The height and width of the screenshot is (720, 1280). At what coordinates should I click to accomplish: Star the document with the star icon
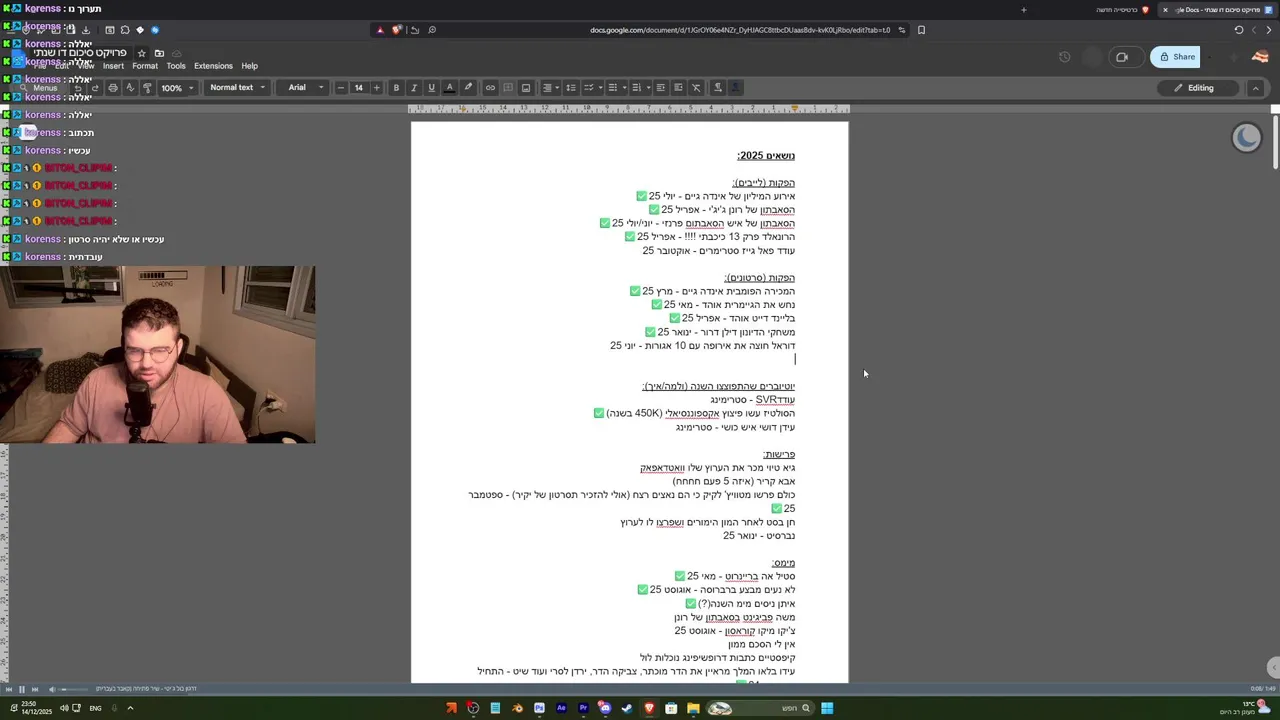coord(141,53)
